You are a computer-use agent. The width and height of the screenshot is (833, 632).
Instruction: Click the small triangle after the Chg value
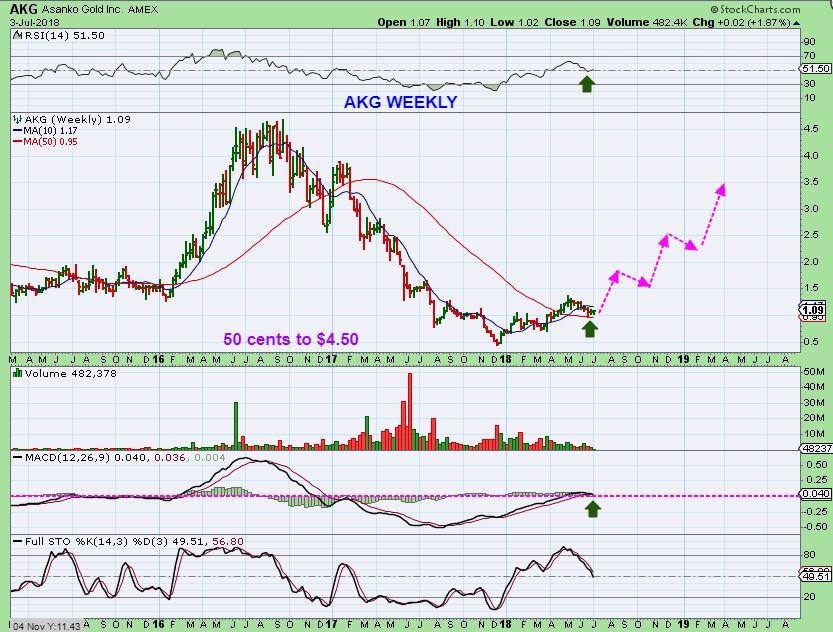click(796, 23)
